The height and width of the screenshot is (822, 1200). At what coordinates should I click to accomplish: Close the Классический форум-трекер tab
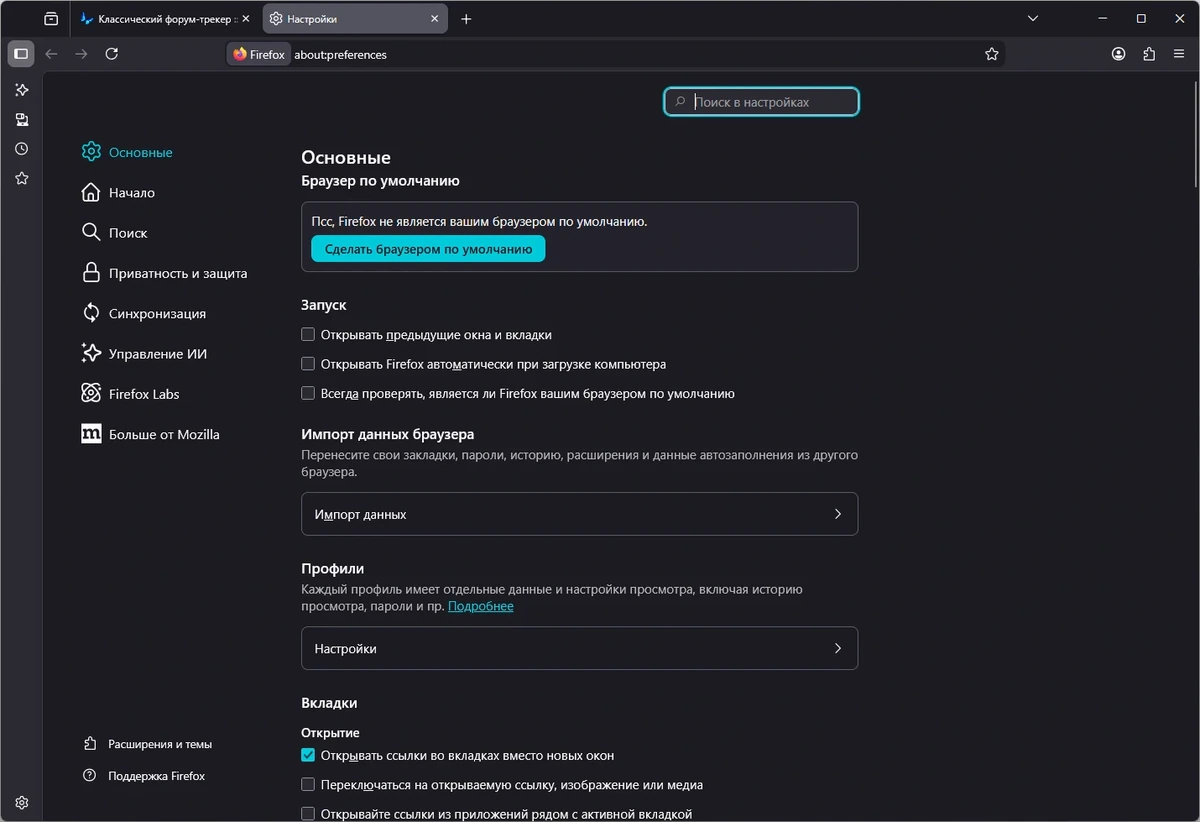pyautogui.click(x=246, y=19)
